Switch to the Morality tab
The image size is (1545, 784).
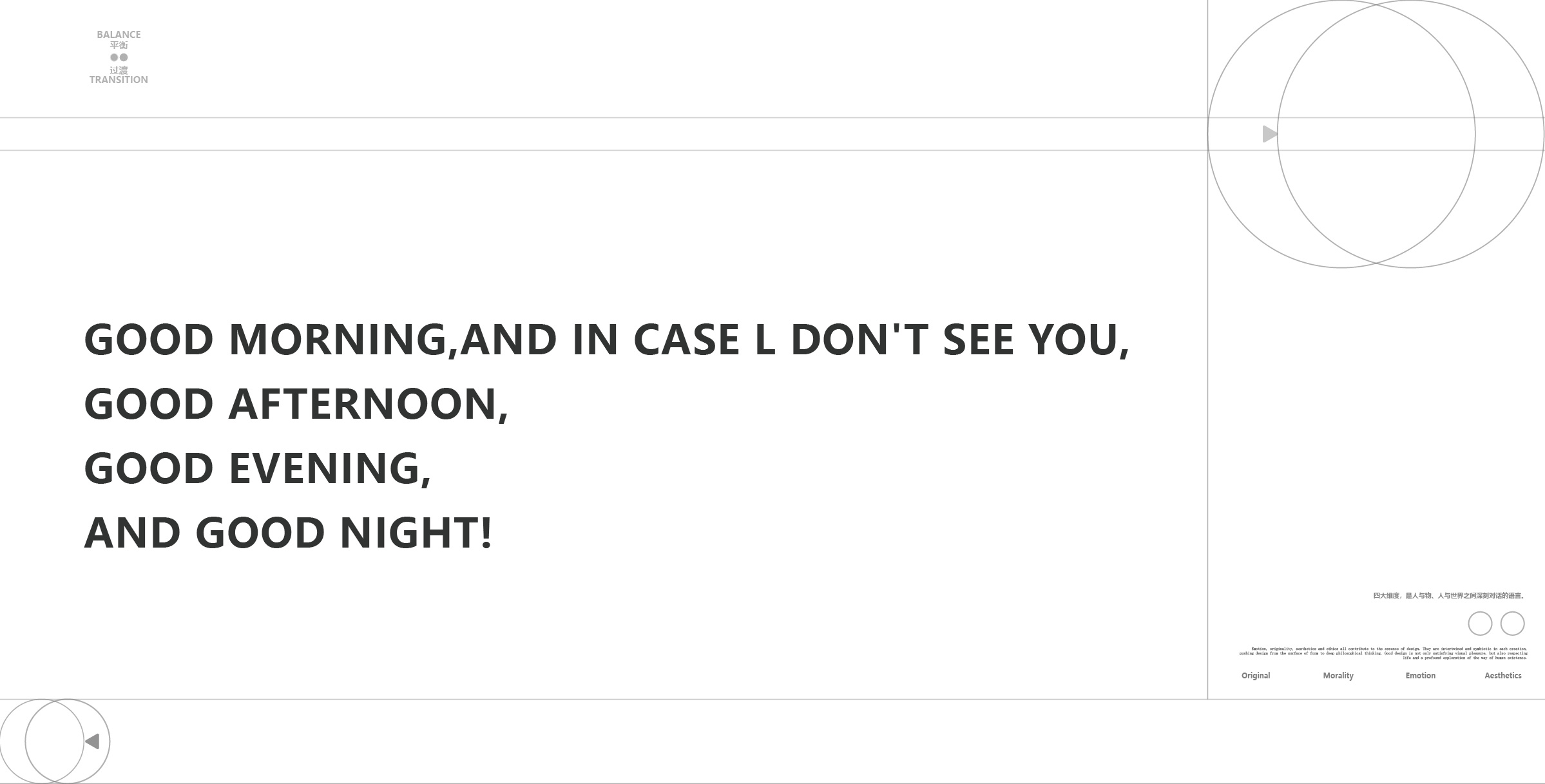click(x=1338, y=676)
